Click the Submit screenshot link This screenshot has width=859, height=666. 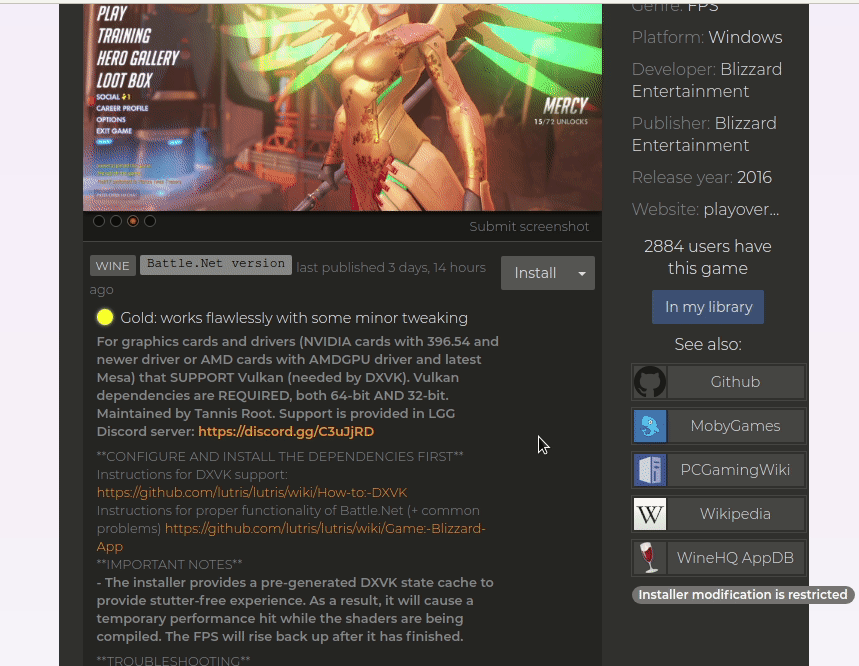click(x=529, y=227)
